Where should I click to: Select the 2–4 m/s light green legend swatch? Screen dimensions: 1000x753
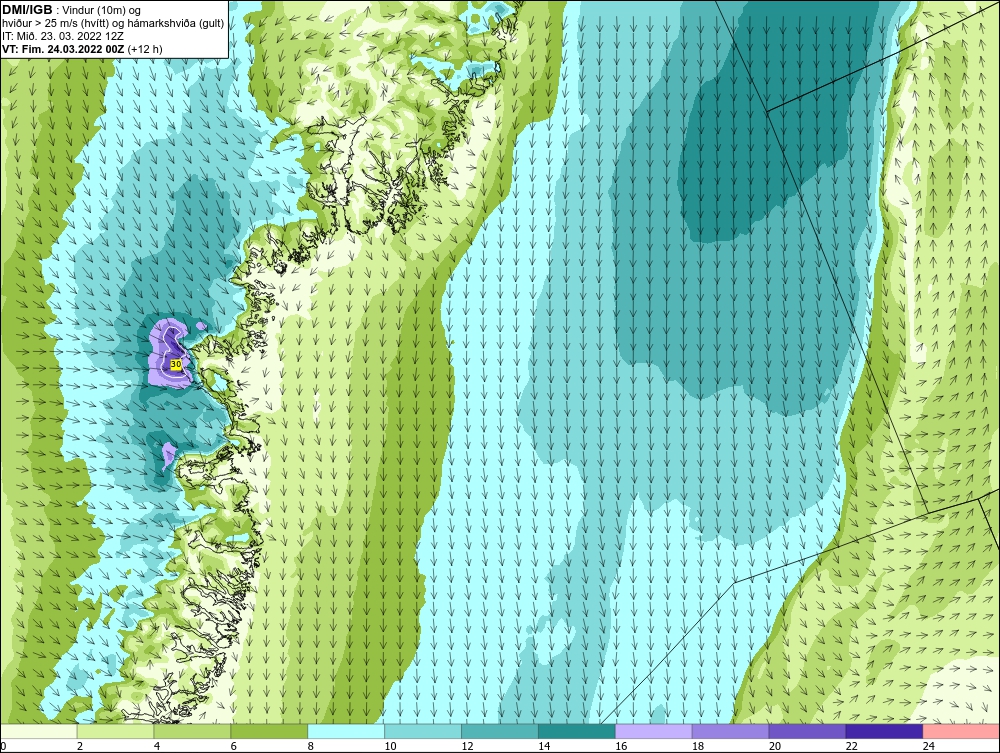pyautogui.click(x=115, y=731)
